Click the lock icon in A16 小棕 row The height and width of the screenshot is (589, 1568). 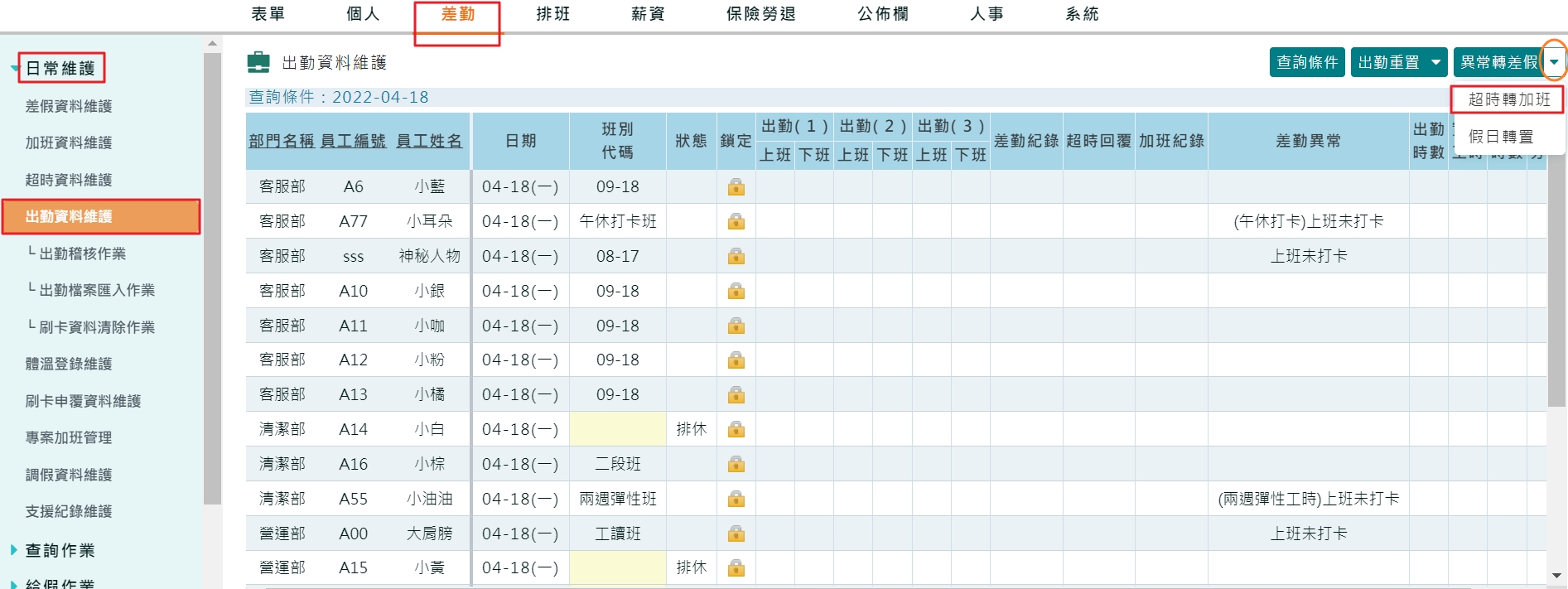[736, 464]
